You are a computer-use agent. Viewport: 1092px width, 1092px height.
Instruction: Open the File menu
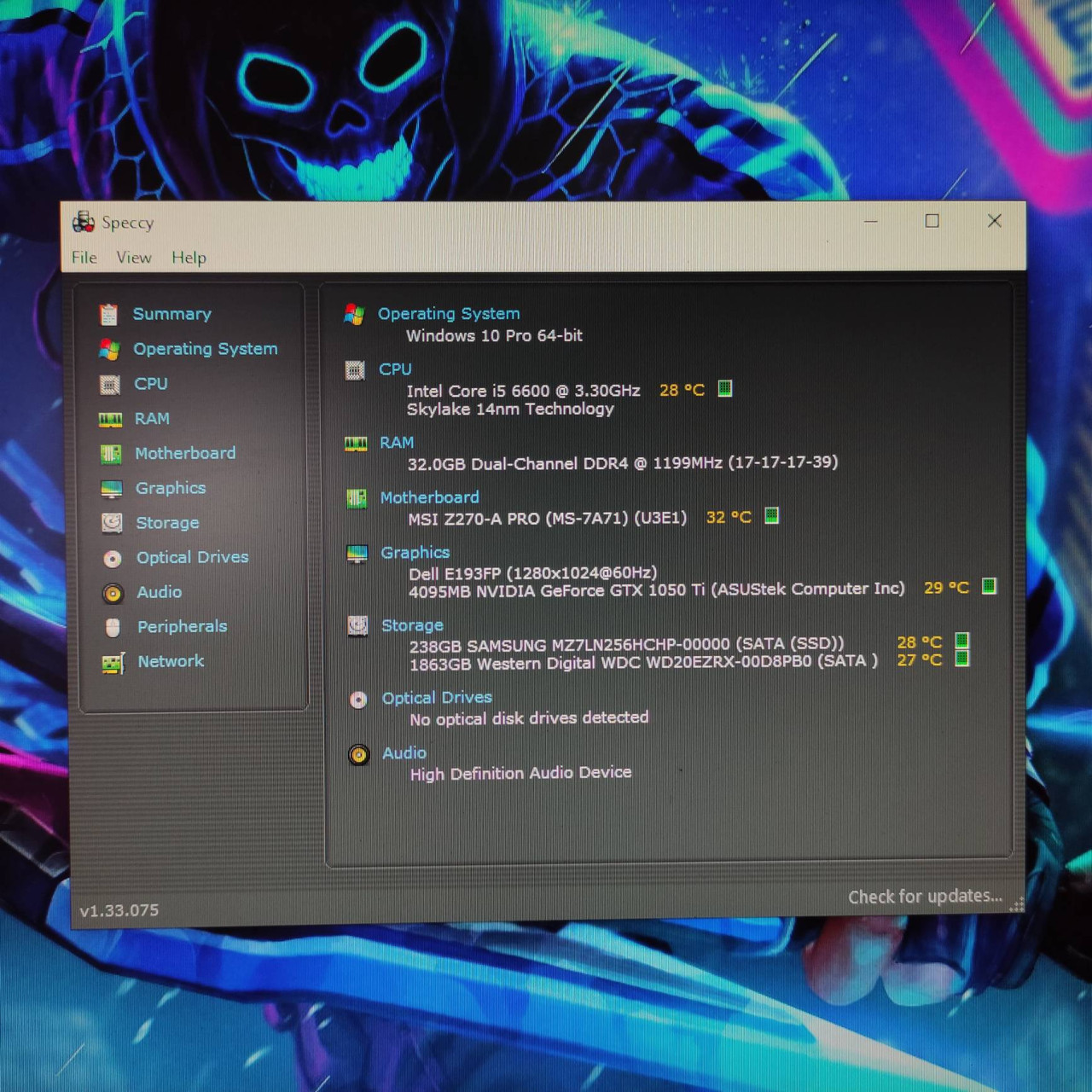coord(84,258)
